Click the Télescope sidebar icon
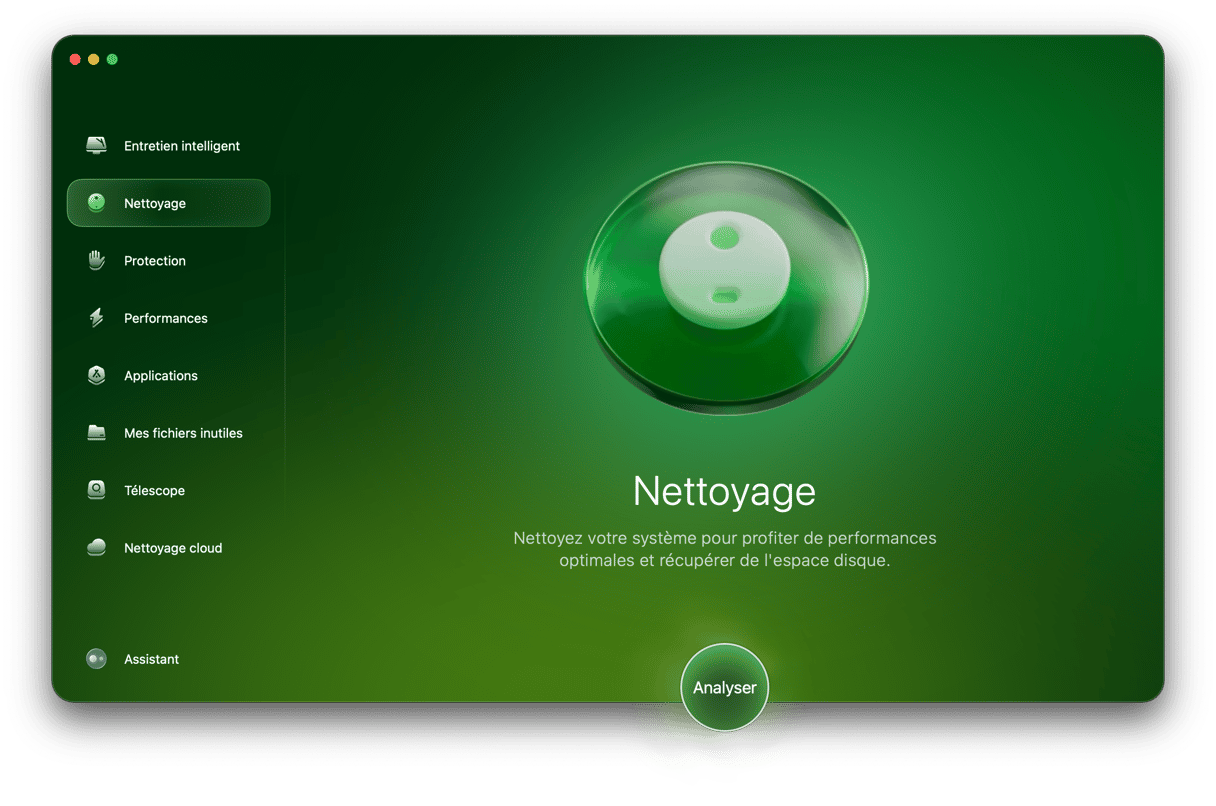The width and height of the screenshot is (1216, 806). (96, 491)
